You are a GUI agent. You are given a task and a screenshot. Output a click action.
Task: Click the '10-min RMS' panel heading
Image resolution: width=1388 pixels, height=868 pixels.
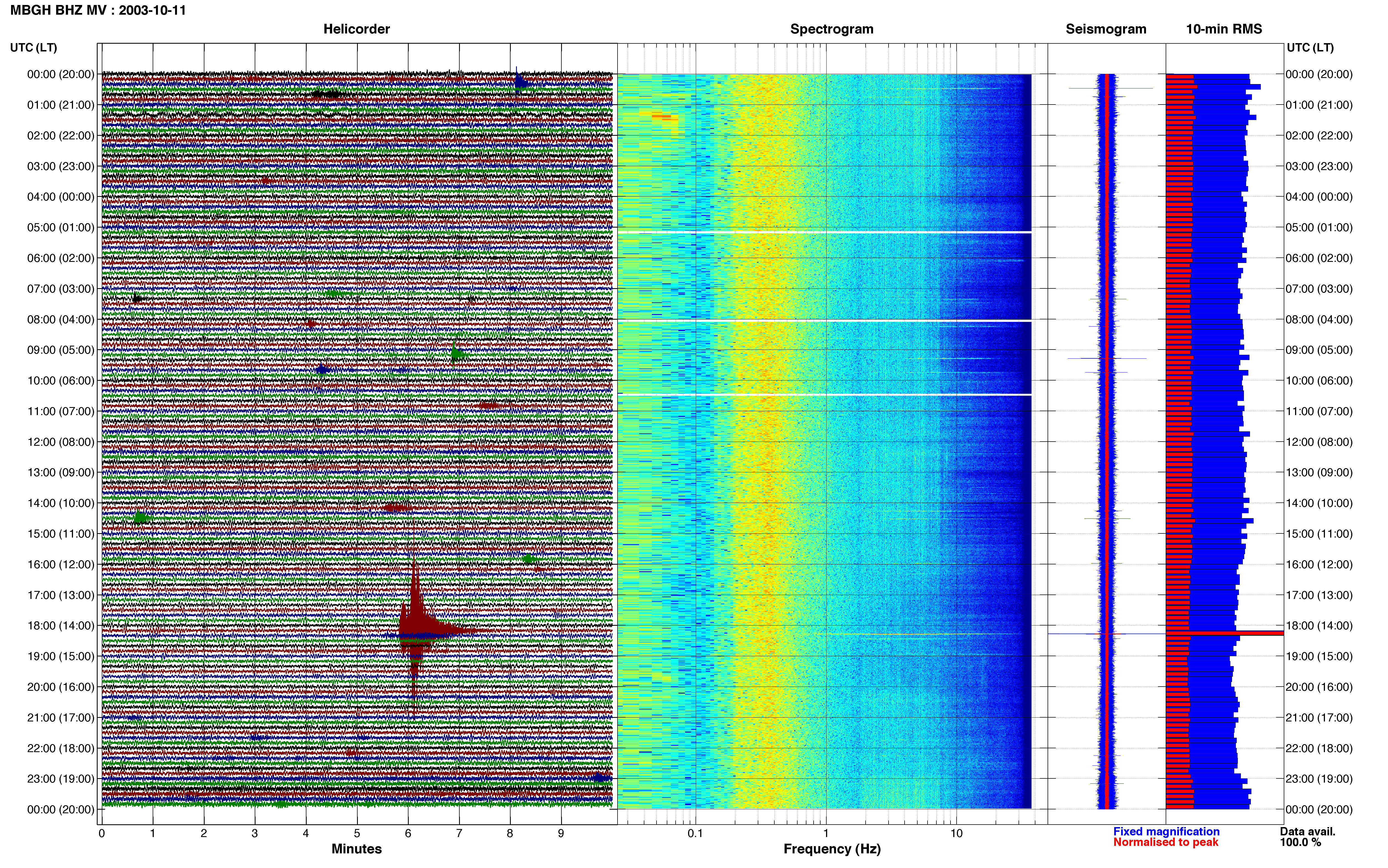[x=1224, y=29]
